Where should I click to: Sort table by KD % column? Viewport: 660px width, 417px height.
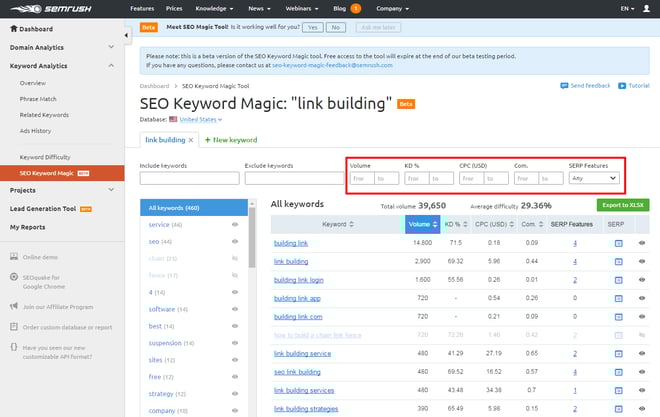point(456,224)
